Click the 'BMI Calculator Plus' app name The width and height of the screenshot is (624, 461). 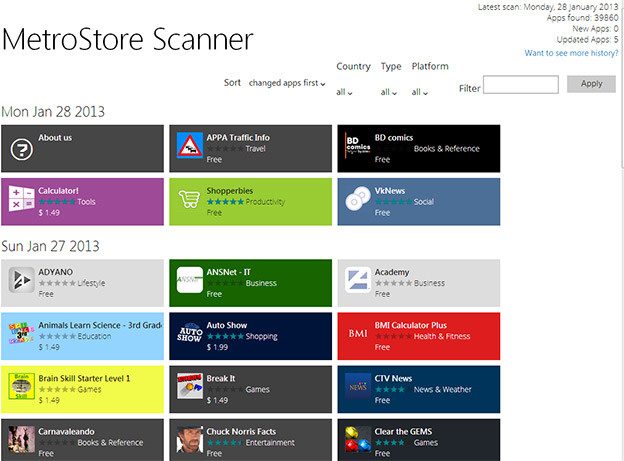click(x=411, y=325)
